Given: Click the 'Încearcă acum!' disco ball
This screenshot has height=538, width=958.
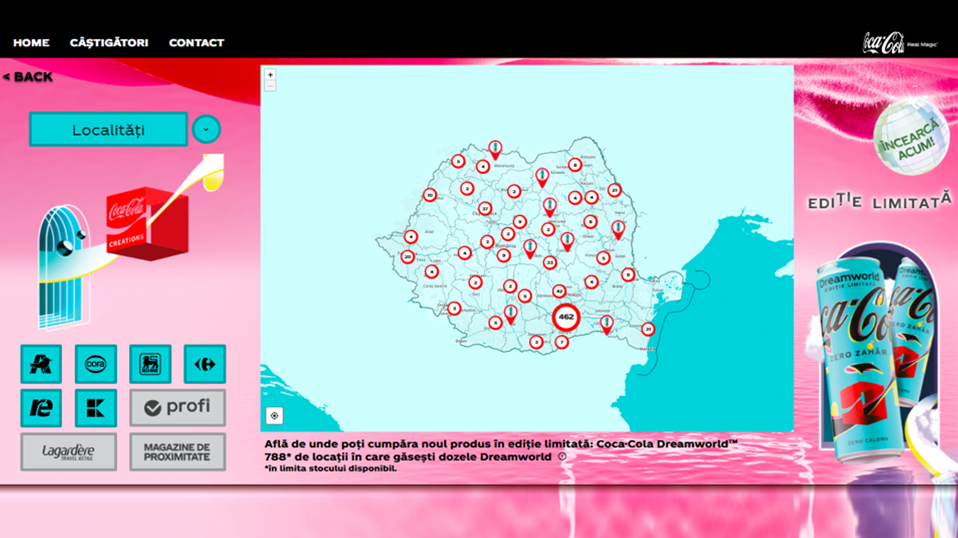Looking at the screenshot, I should point(910,137).
